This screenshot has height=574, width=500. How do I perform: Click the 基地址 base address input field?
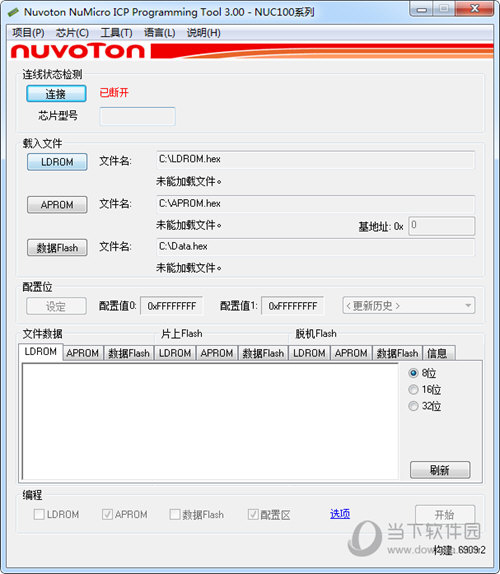click(442, 226)
